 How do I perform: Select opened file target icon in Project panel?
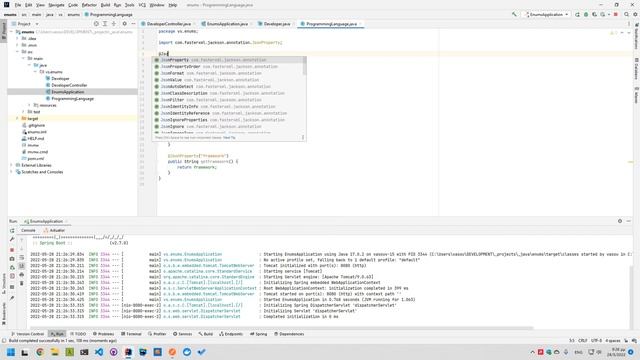point(96,24)
